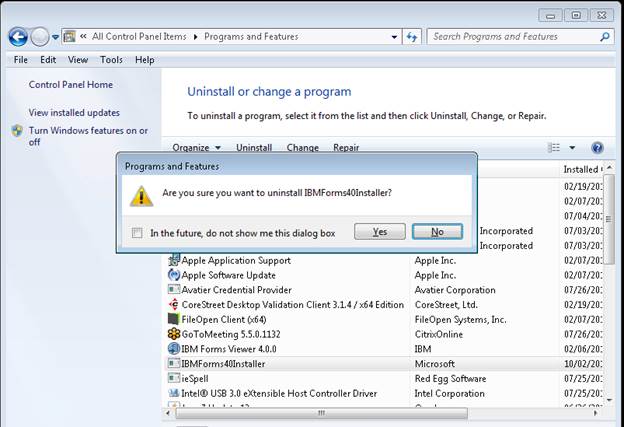
Task: Open the View menu
Action: tap(78, 60)
